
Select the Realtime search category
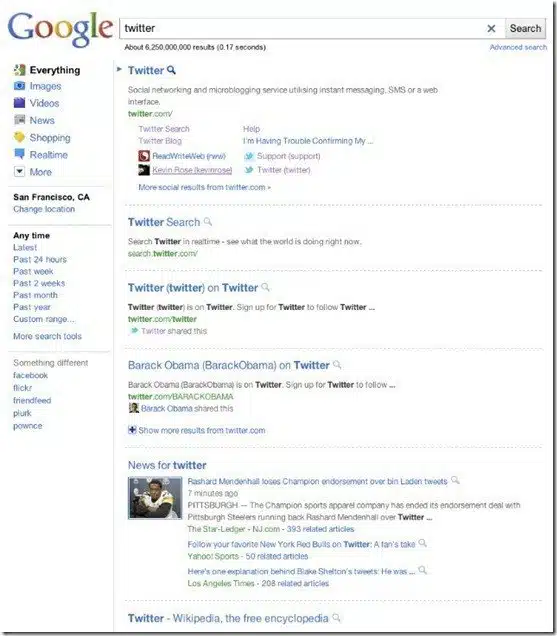pos(49,155)
